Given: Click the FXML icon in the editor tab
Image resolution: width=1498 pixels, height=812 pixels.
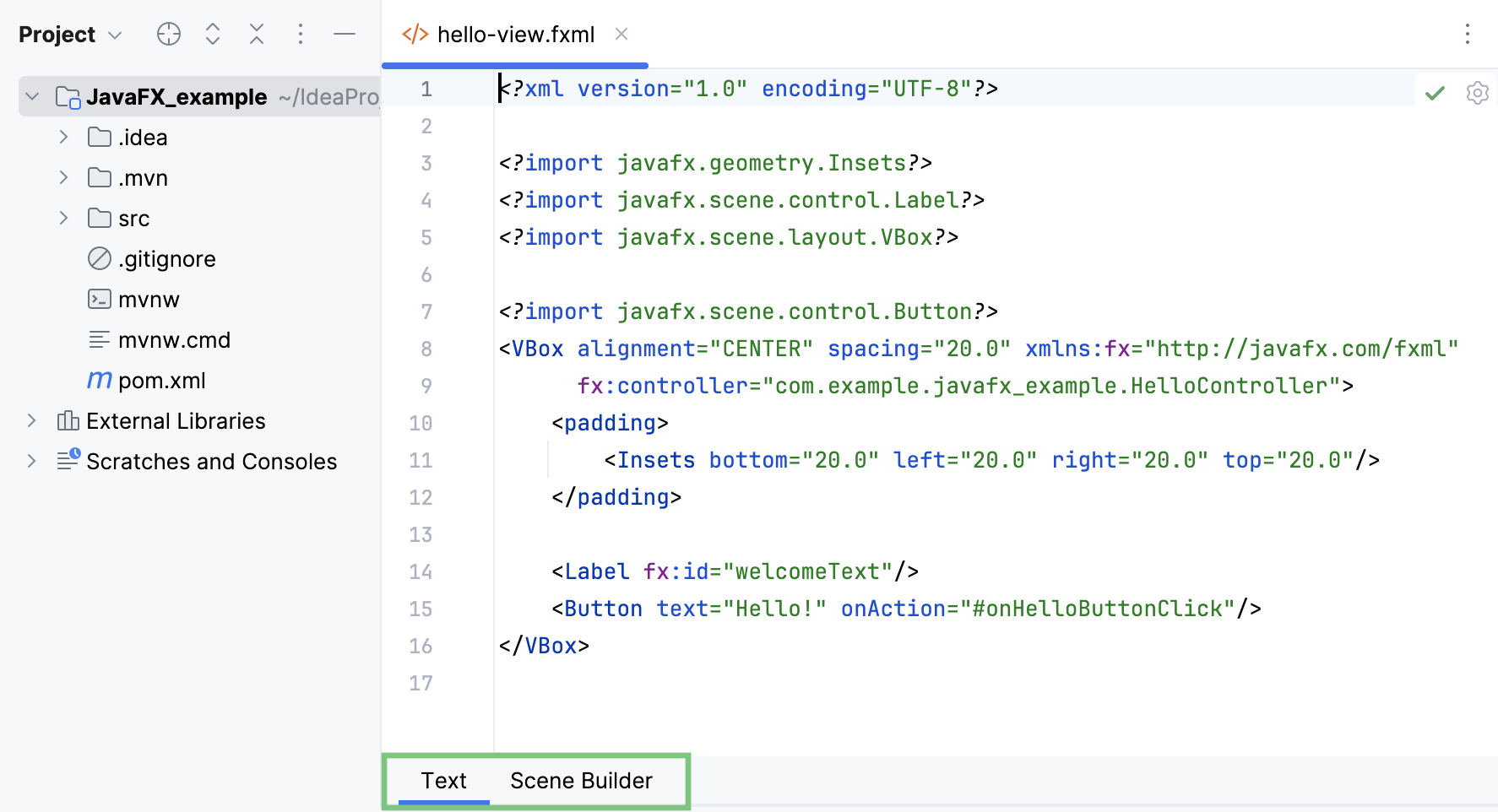Looking at the screenshot, I should pos(415,34).
